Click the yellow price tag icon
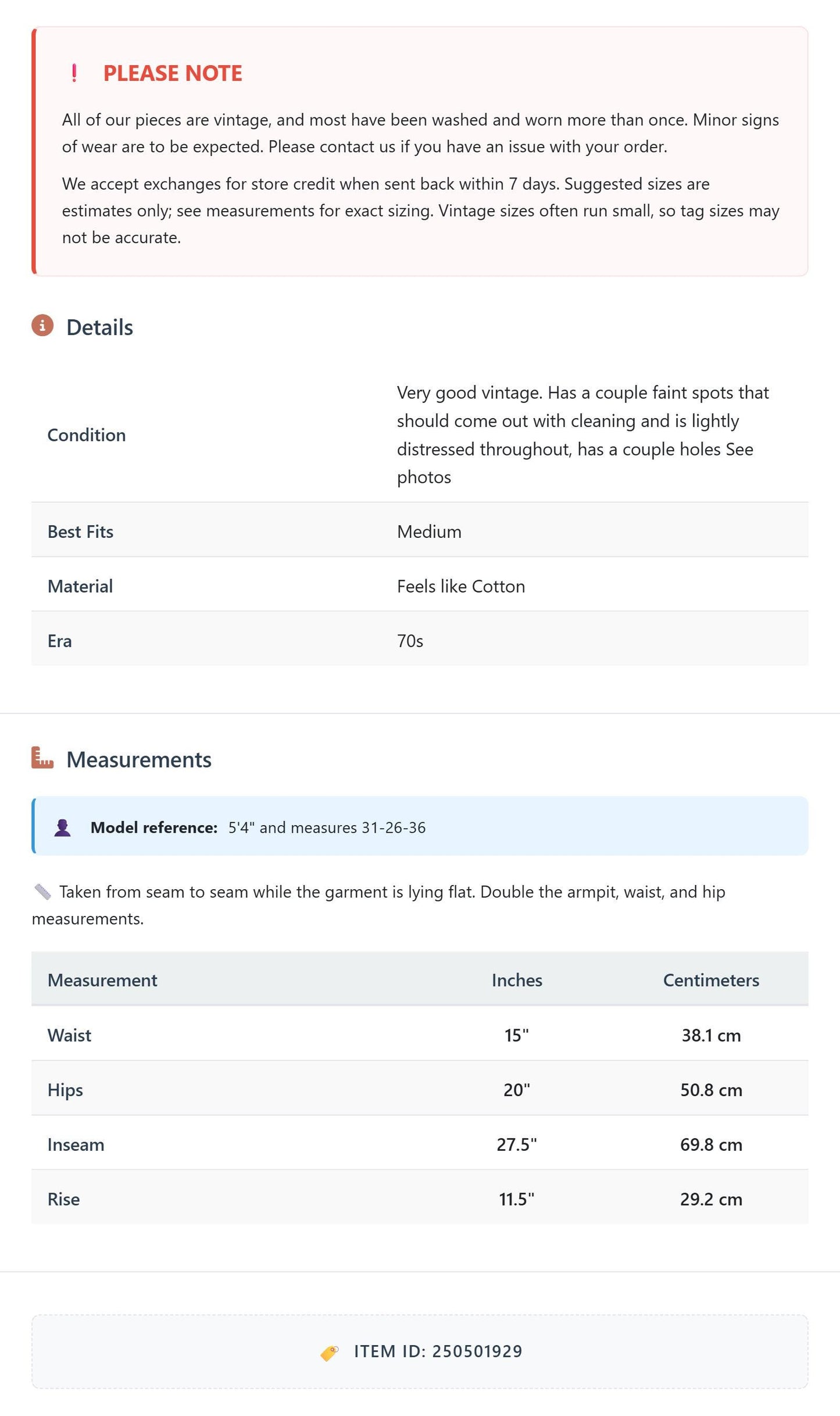840x1416 pixels. tap(330, 1353)
